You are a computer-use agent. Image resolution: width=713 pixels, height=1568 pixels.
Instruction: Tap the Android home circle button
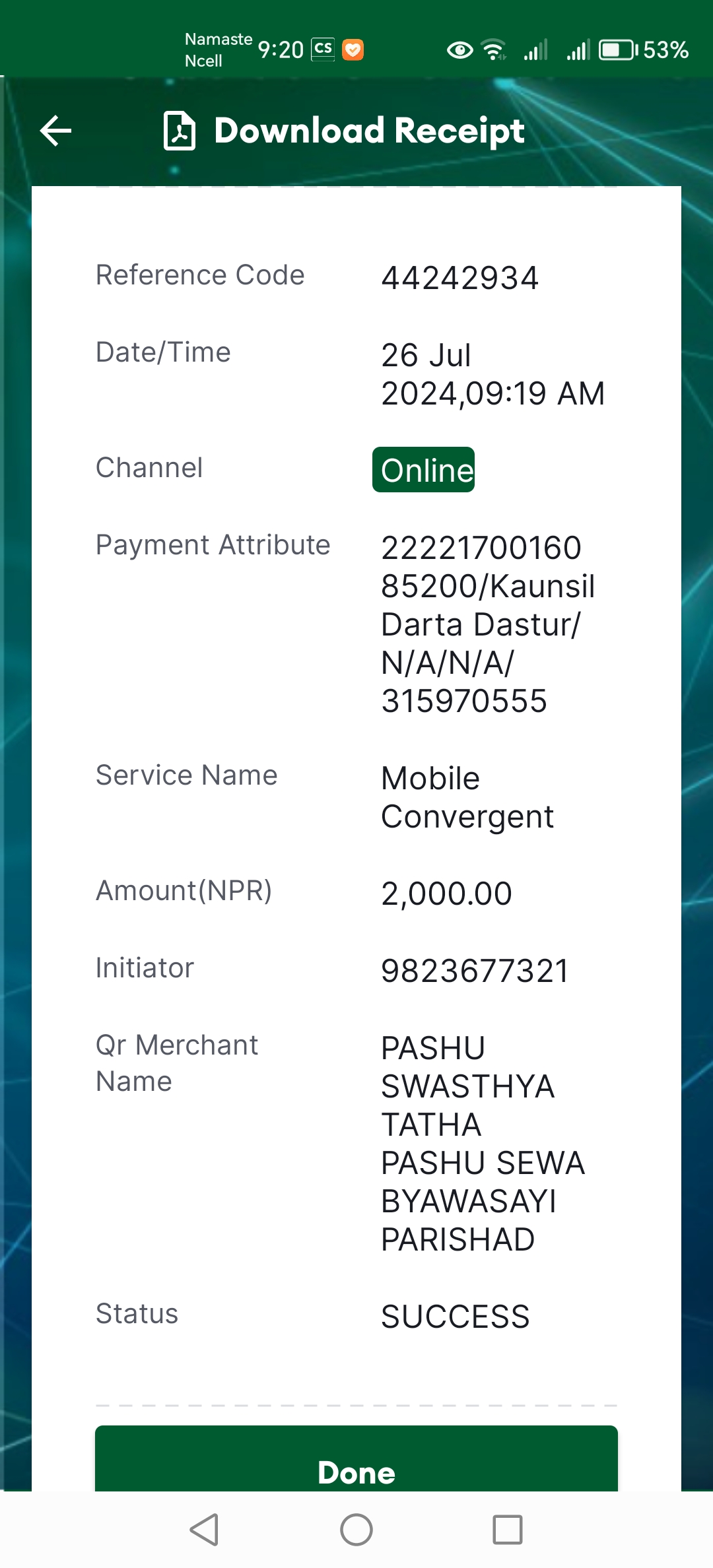(356, 1530)
